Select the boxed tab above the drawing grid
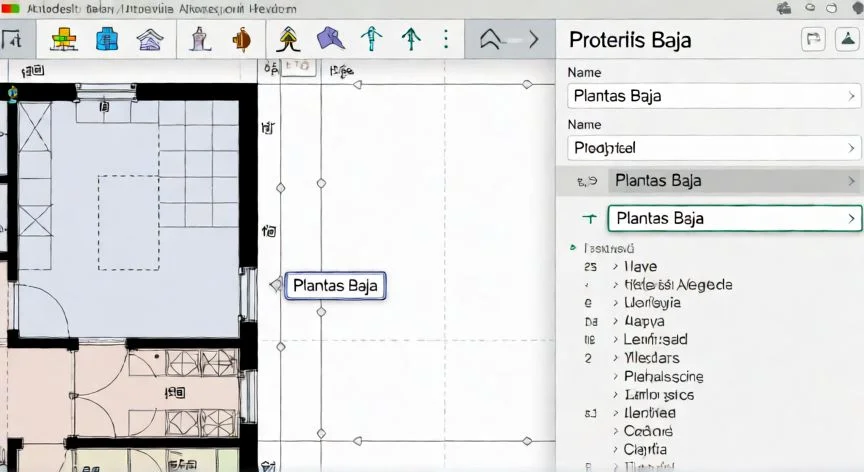Screen dimensions: 864x472 298,67
